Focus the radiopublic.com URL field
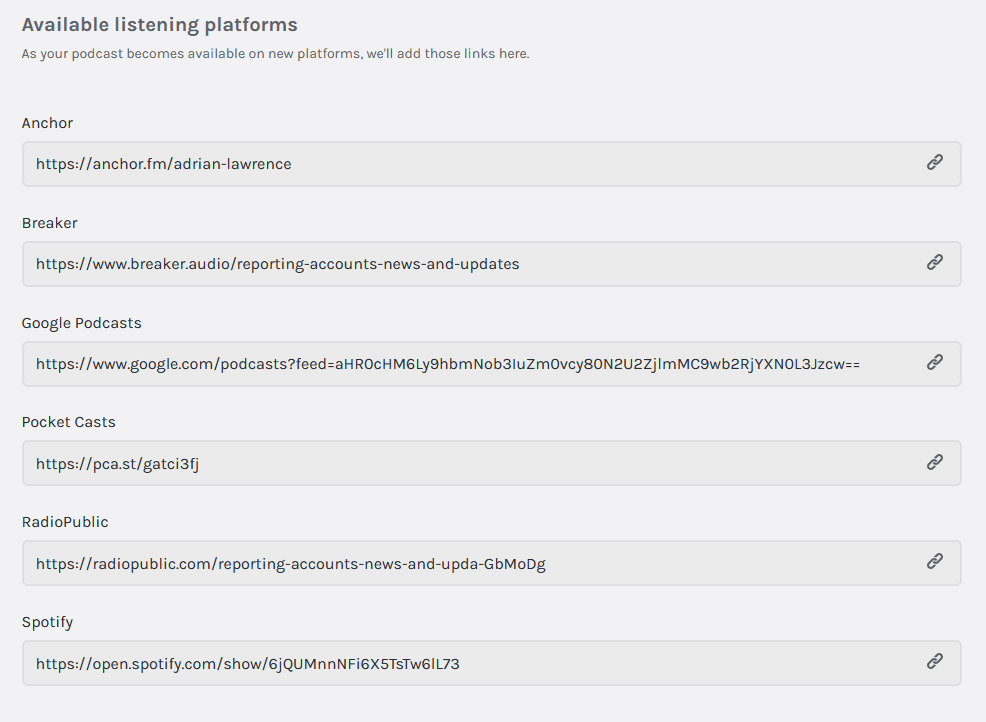Image resolution: width=986 pixels, height=722 pixels. point(492,564)
